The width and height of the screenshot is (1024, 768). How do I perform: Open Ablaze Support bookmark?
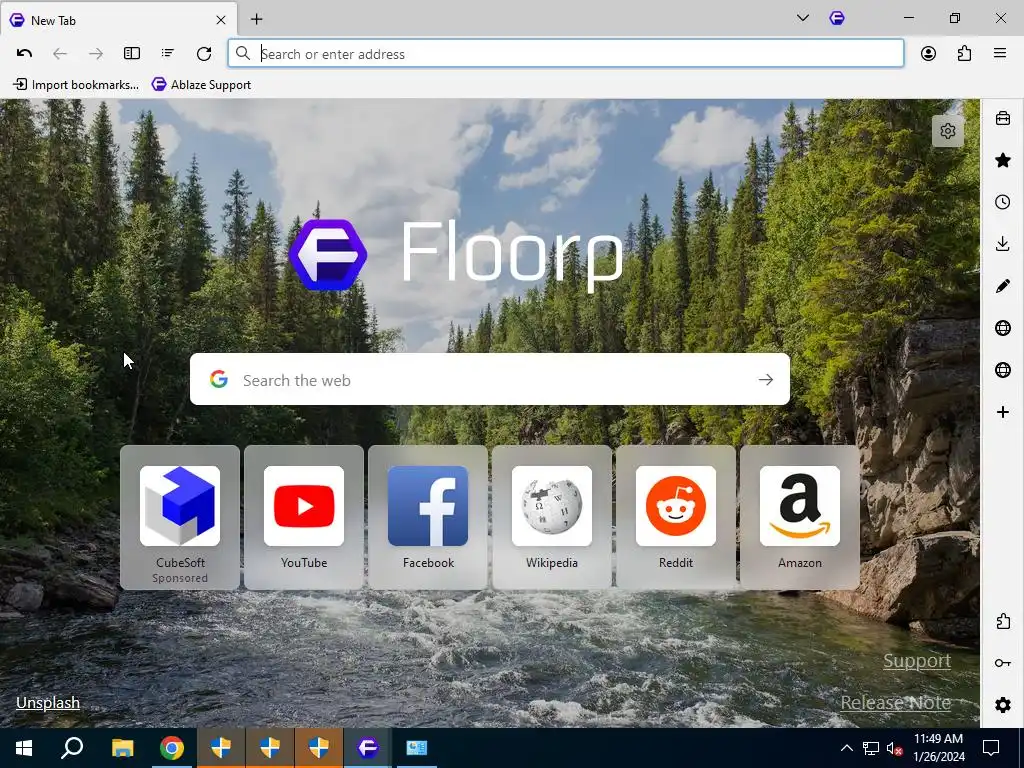[202, 85]
